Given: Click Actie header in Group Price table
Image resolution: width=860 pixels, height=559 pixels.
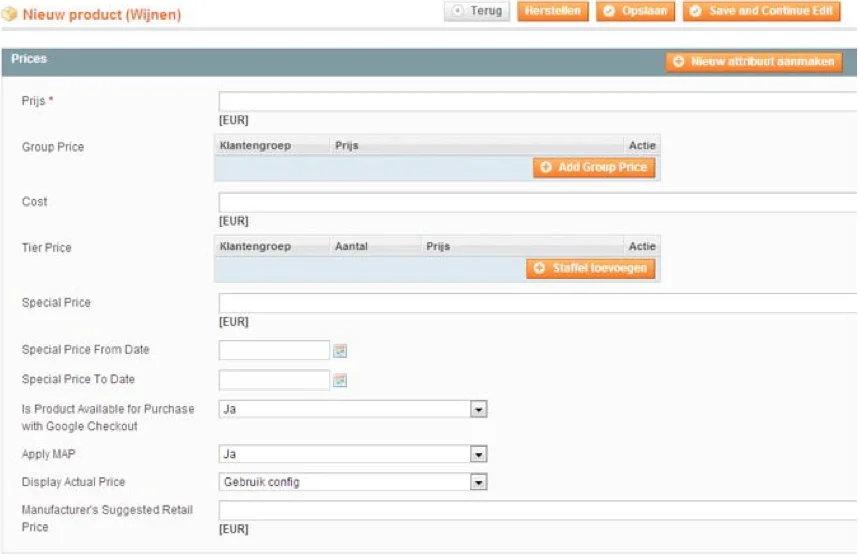Looking at the screenshot, I should tap(642, 146).
